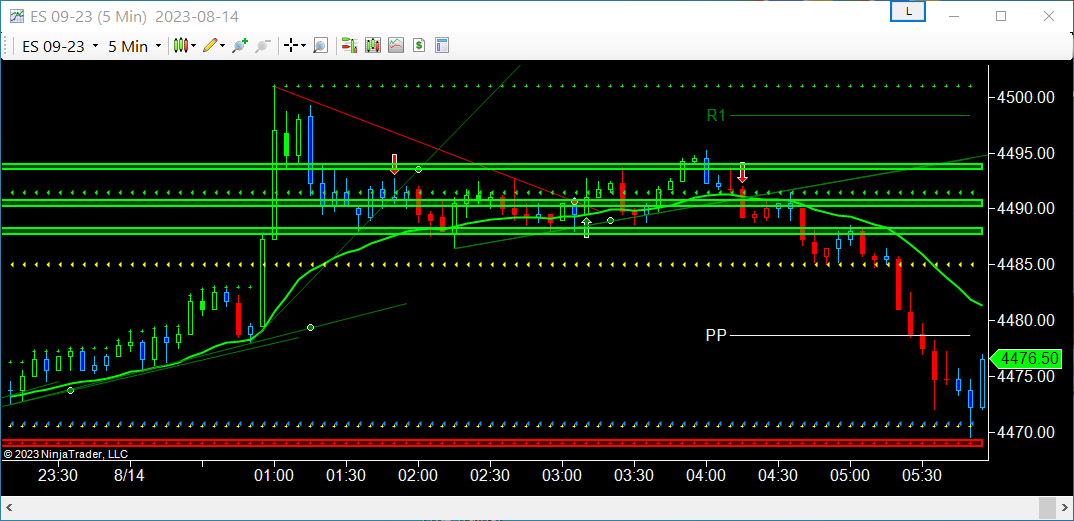1074x521 pixels.
Task: Click the zoom in magnifier icon
Action: tap(240, 46)
